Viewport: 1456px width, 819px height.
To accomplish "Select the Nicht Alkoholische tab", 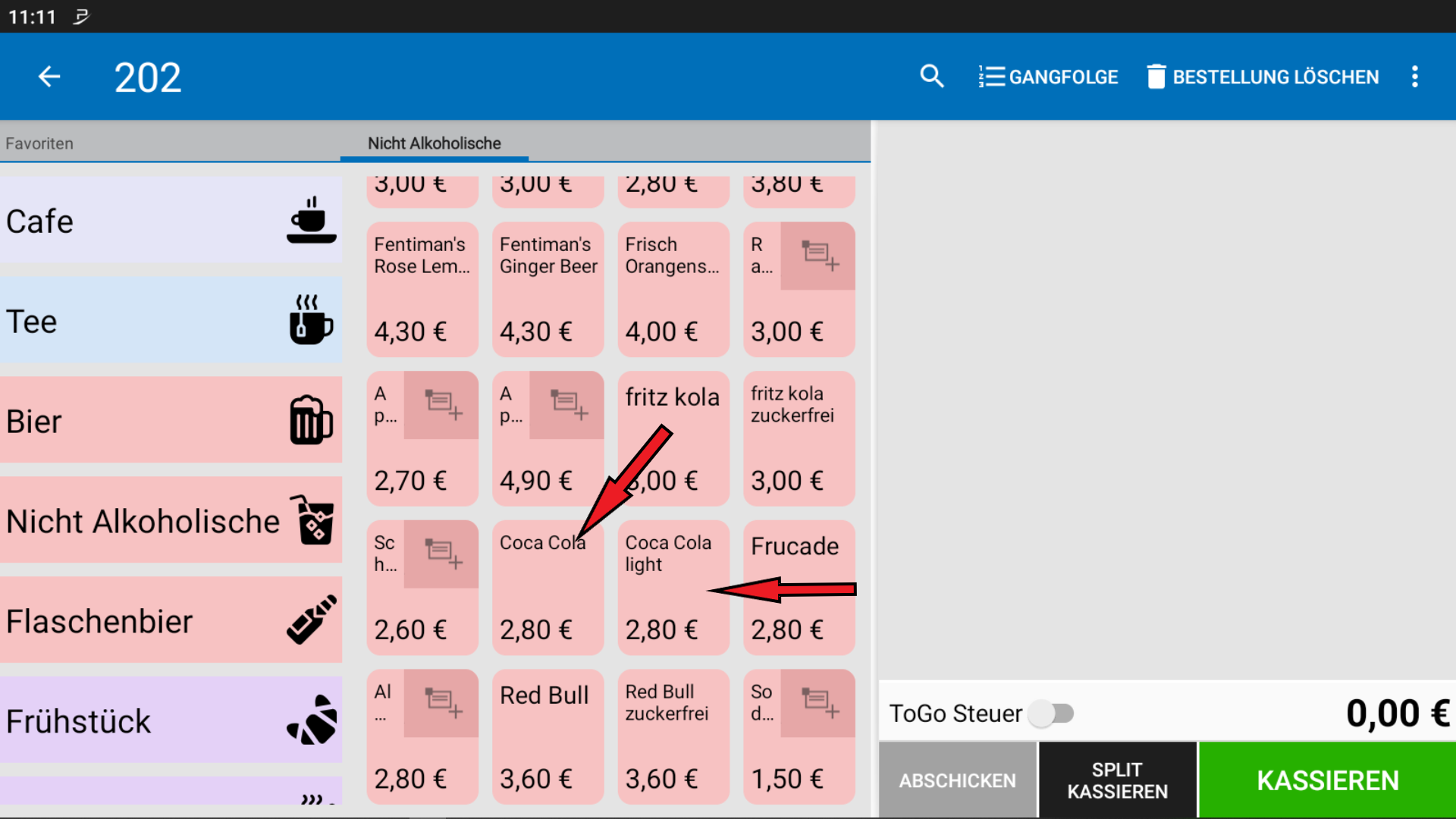I will 434,143.
